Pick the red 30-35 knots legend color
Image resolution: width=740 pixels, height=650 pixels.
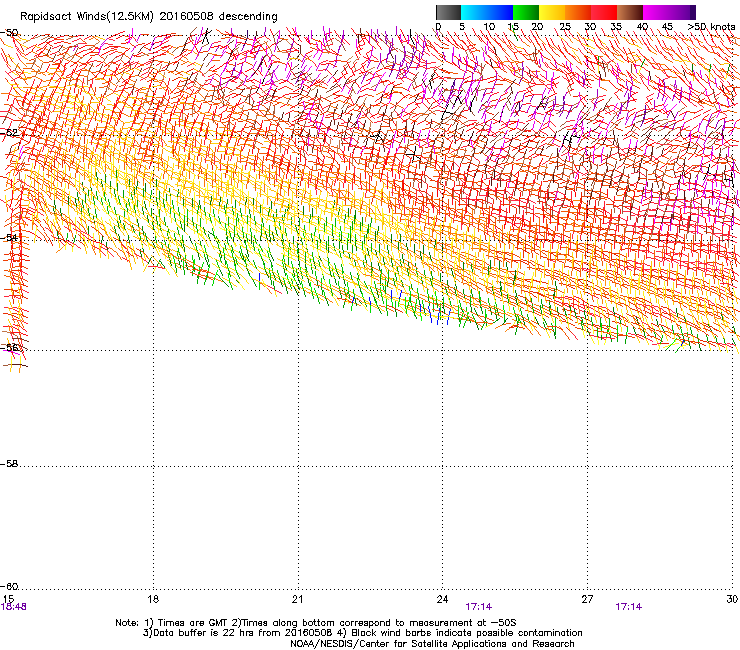tap(604, 12)
